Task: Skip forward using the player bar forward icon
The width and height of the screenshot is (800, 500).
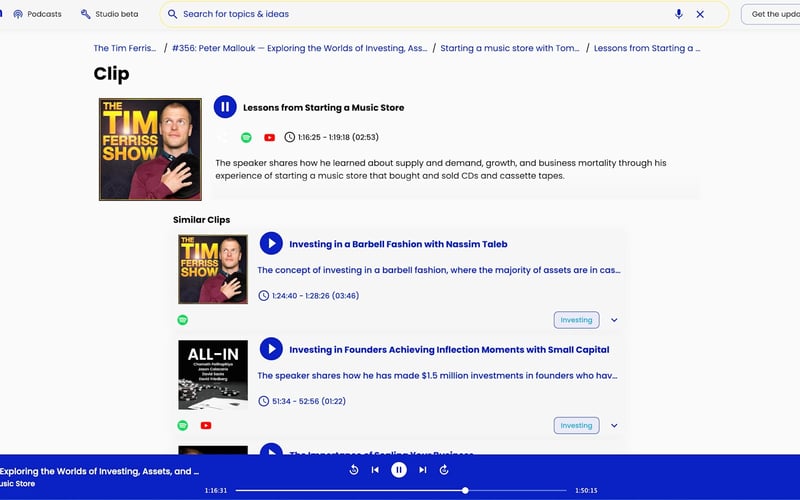Action: [444, 470]
